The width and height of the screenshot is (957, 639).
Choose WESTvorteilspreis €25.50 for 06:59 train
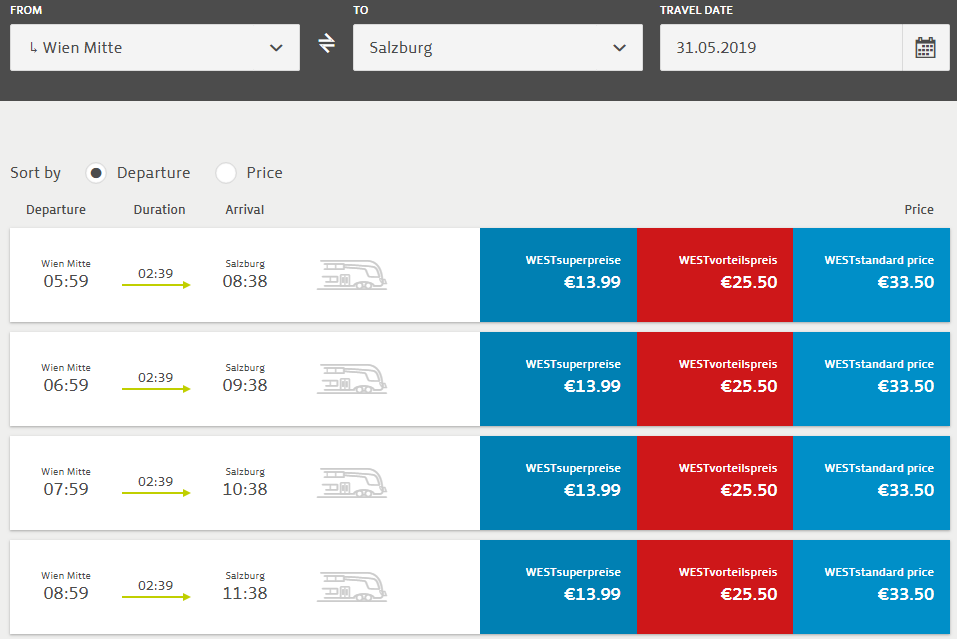point(715,379)
